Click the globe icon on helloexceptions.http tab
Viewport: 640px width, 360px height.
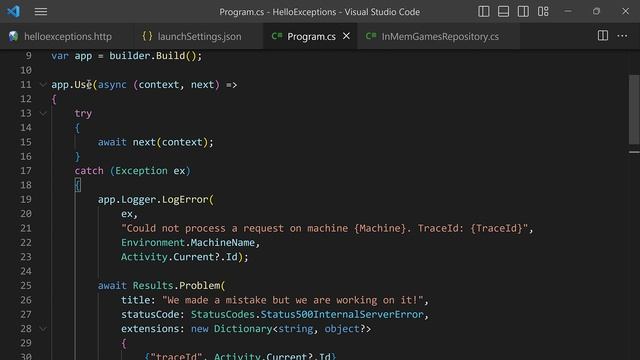13,36
